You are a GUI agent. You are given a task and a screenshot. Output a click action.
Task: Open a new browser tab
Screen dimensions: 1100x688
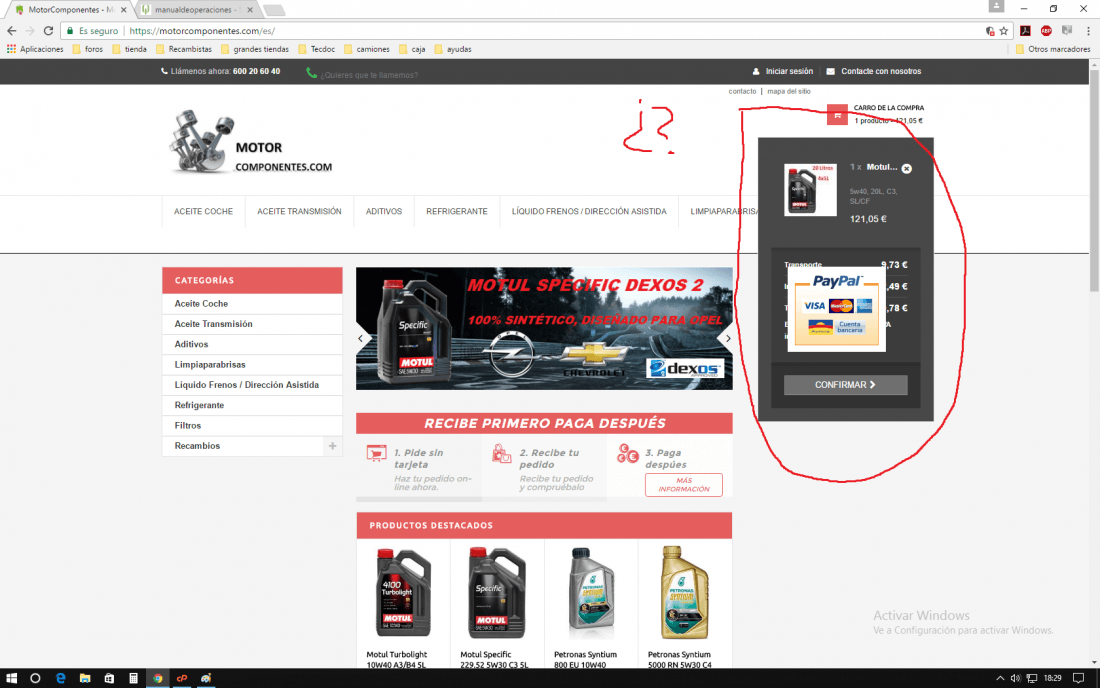coord(274,10)
